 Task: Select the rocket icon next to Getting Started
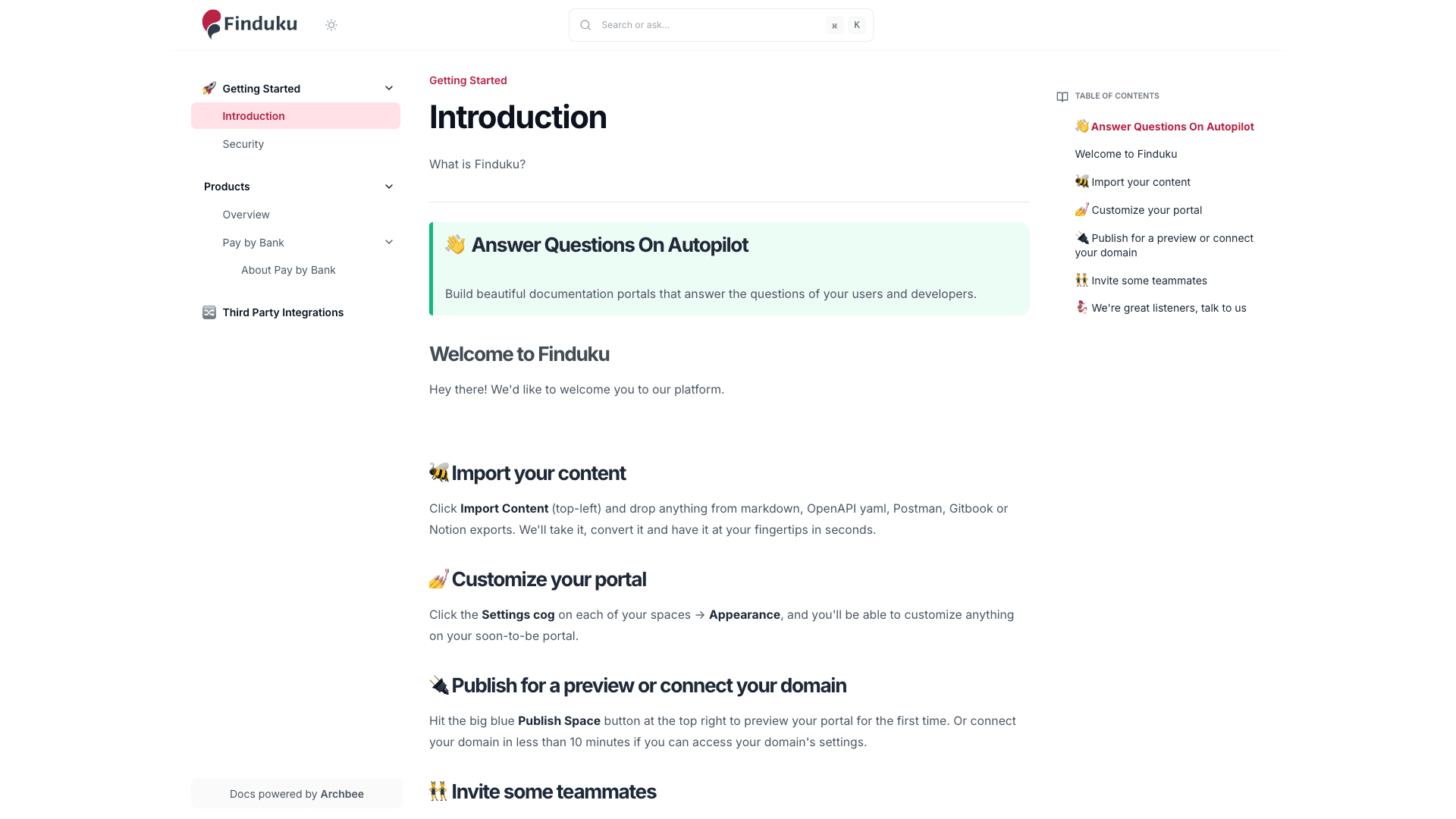point(209,88)
